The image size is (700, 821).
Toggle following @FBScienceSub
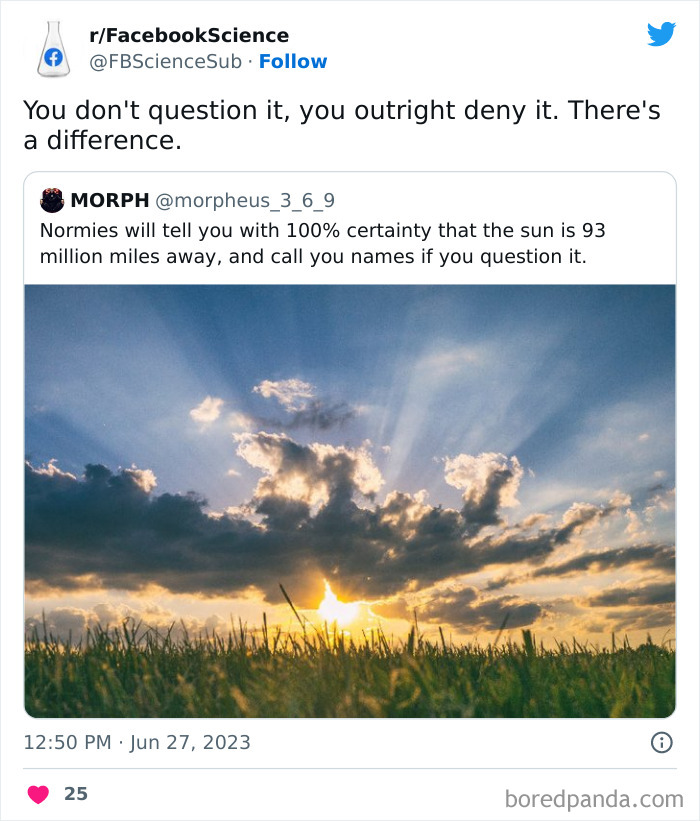pyautogui.click(x=293, y=61)
